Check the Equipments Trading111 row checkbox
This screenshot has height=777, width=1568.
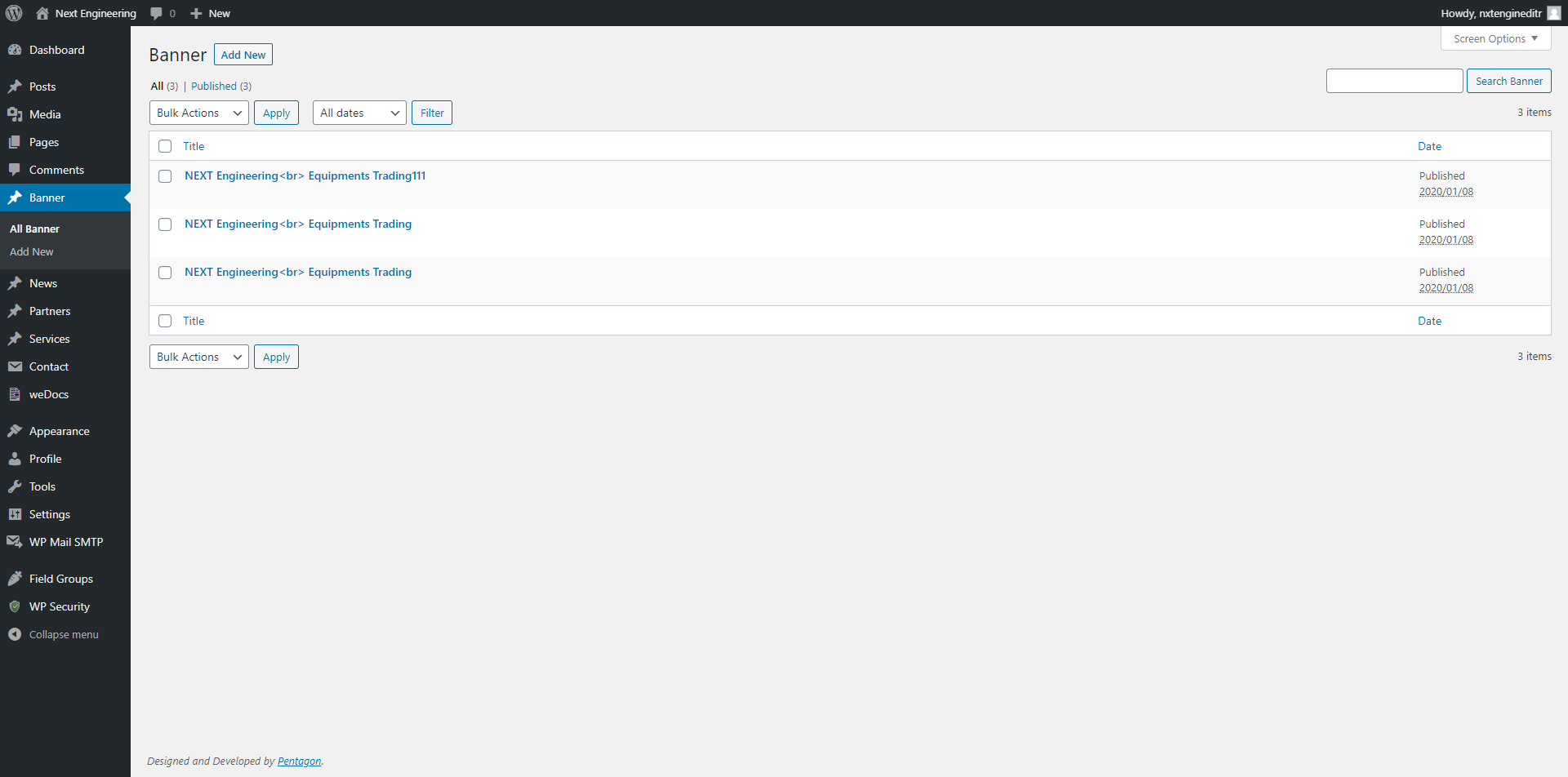coord(165,176)
